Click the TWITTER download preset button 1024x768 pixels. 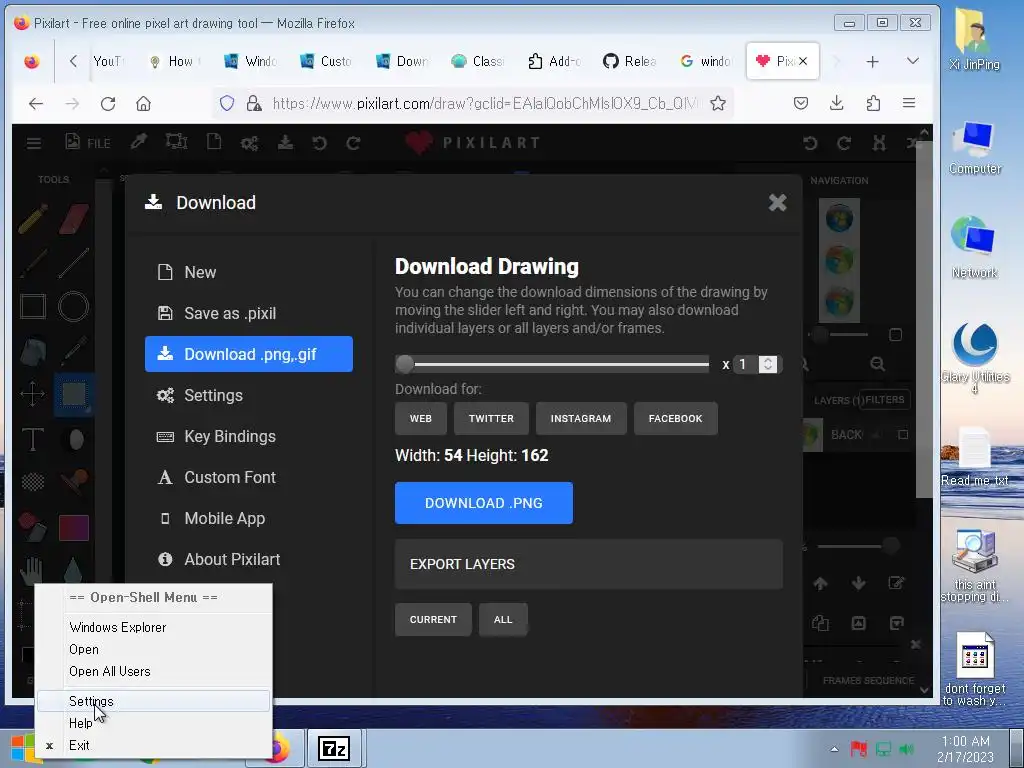491,419
